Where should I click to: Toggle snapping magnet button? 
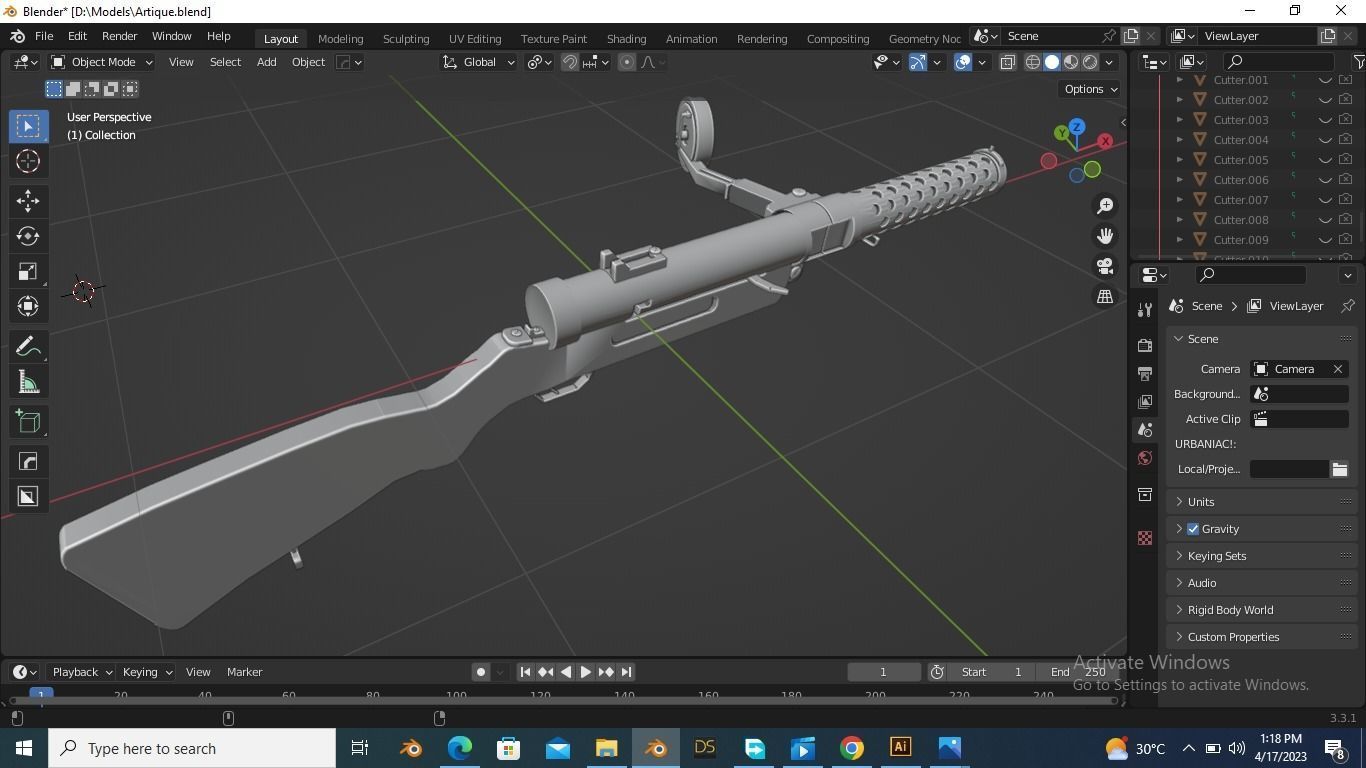[x=570, y=62]
